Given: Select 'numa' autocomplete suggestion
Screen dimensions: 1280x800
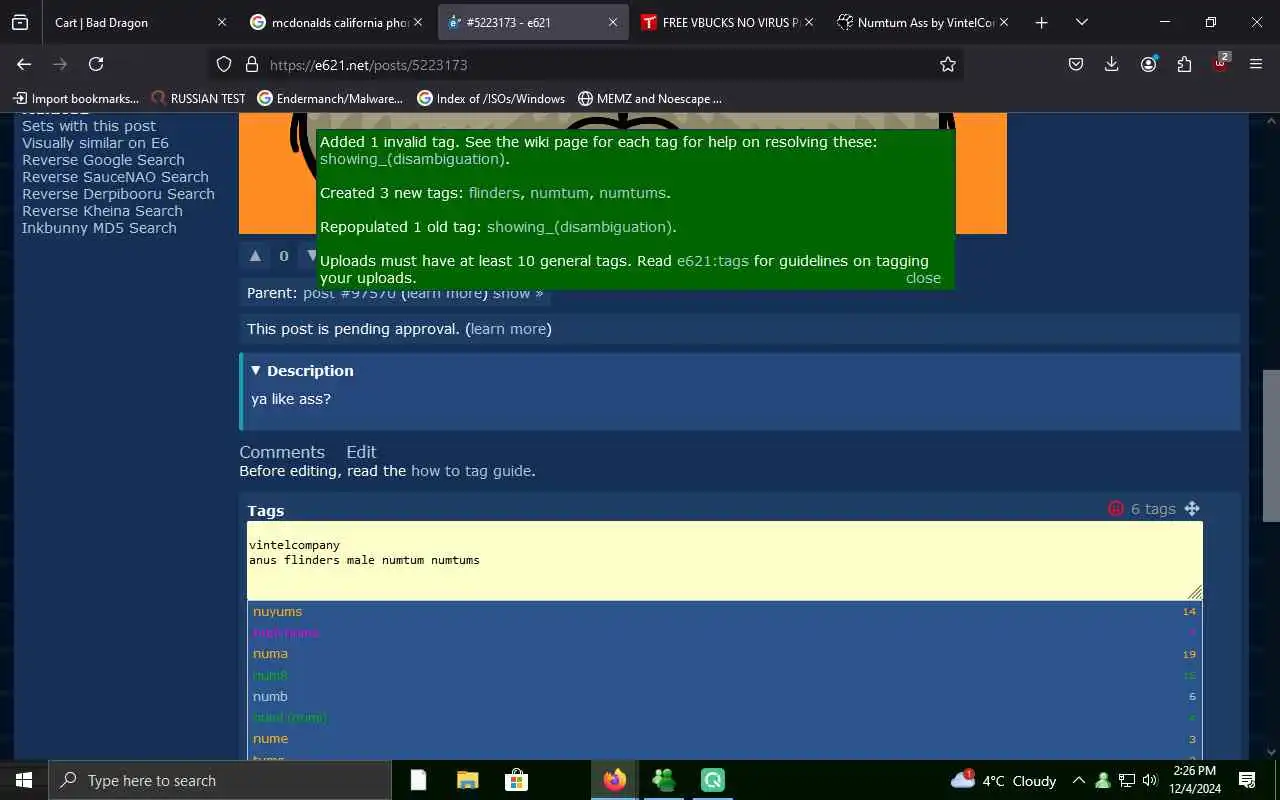Looking at the screenshot, I should pos(724,654).
